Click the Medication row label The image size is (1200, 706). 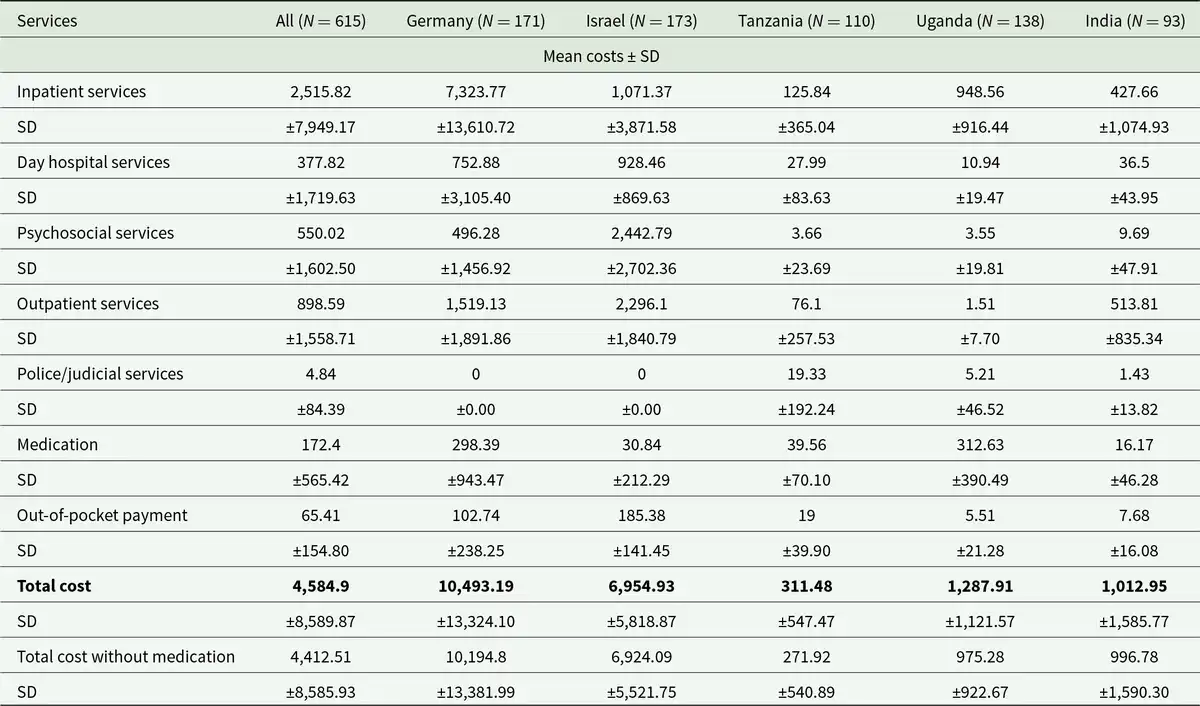[x=57, y=445]
